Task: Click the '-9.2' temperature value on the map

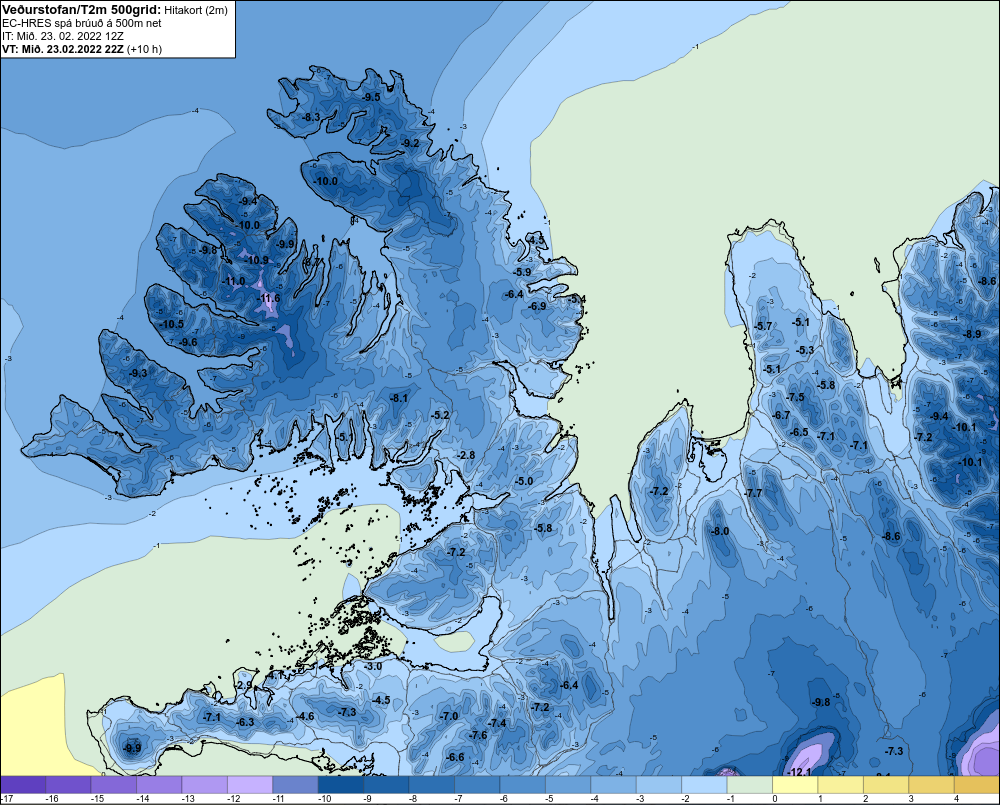Action: click(411, 144)
